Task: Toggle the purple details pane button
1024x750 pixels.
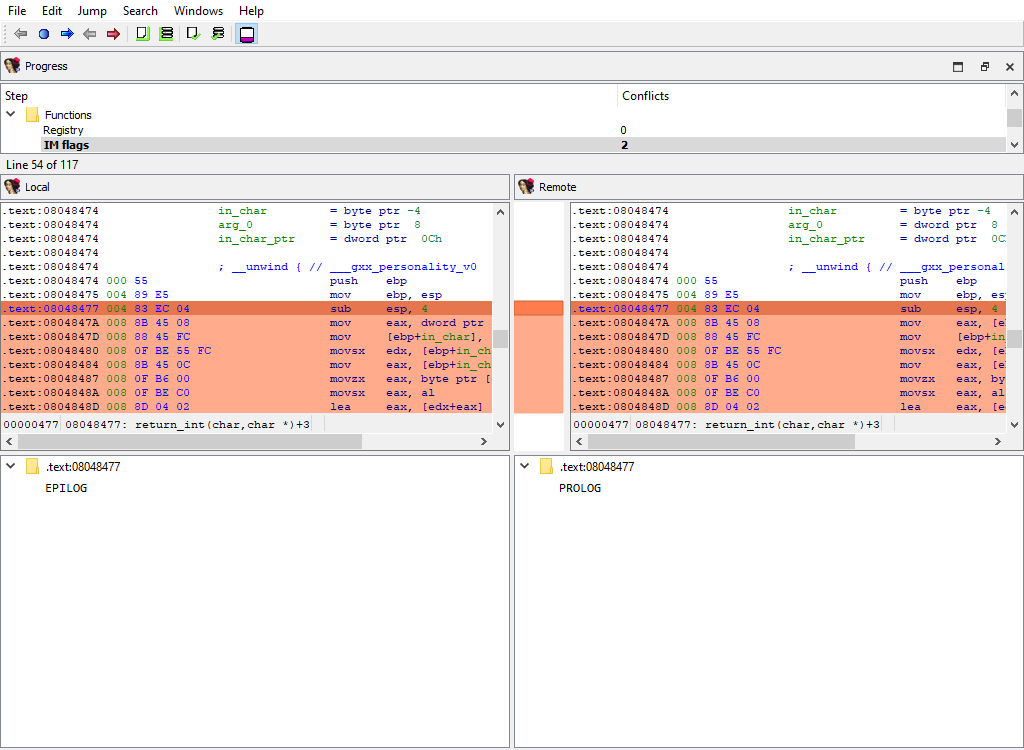Action: click(x=246, y=34)
